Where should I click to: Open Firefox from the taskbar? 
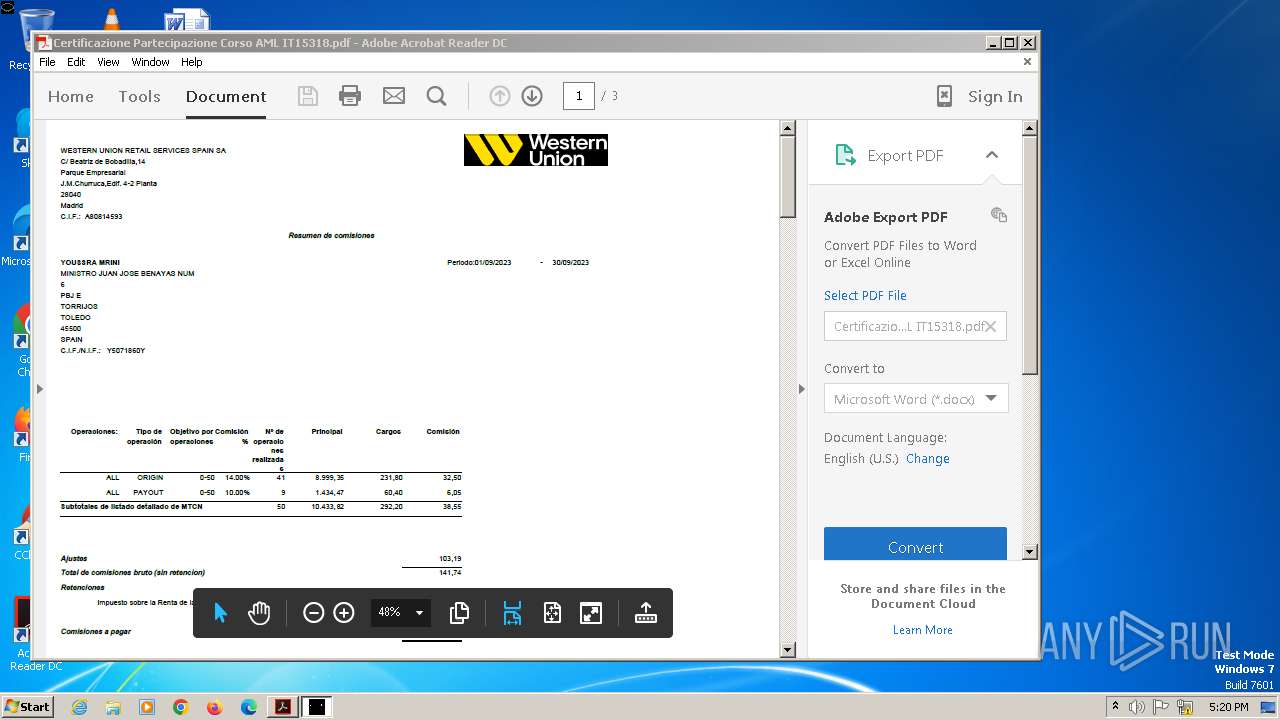[x=214, y=707]
